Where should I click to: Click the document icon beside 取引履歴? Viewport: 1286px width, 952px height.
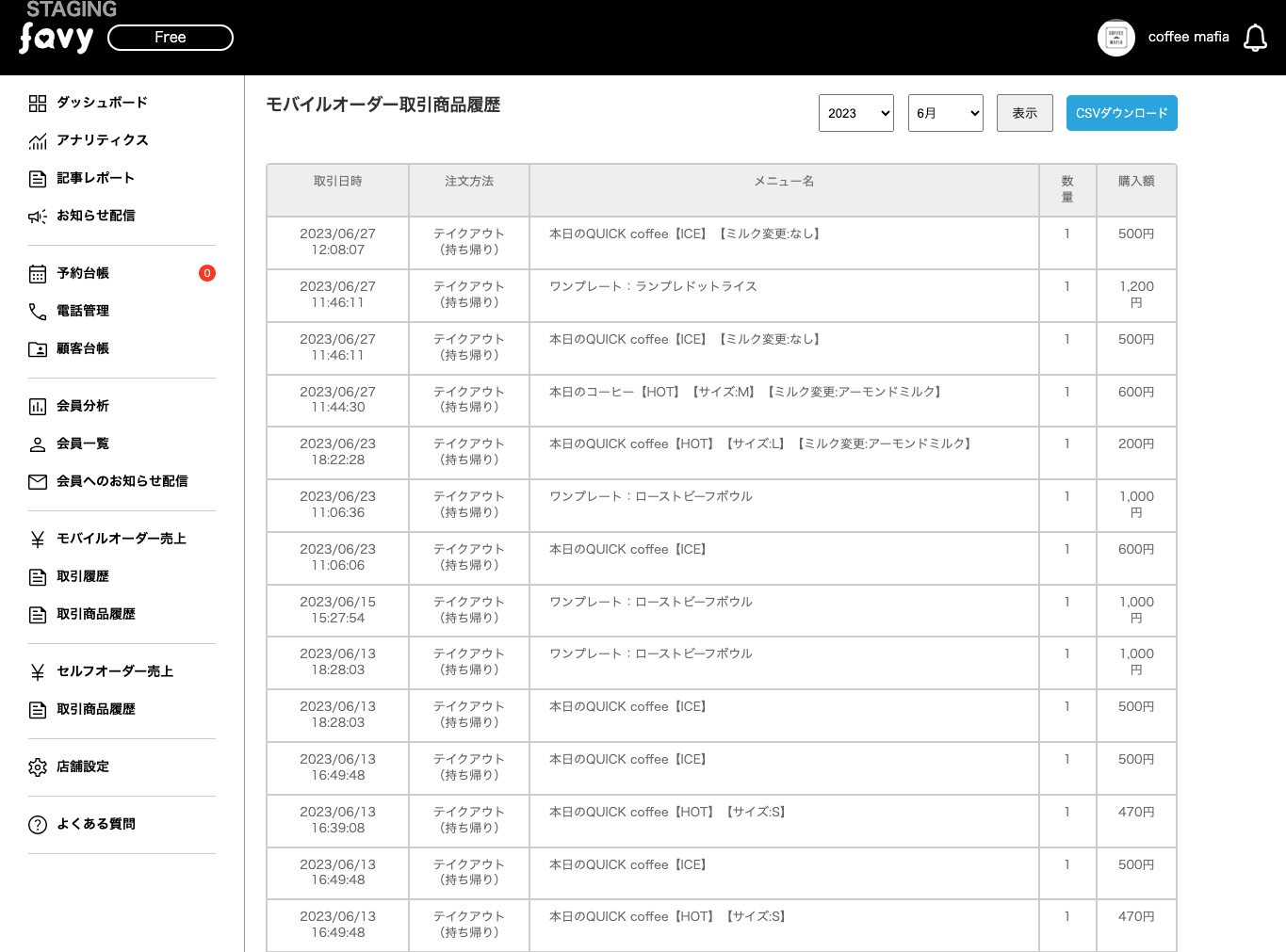pyautogui.click(x=38, y=577)
